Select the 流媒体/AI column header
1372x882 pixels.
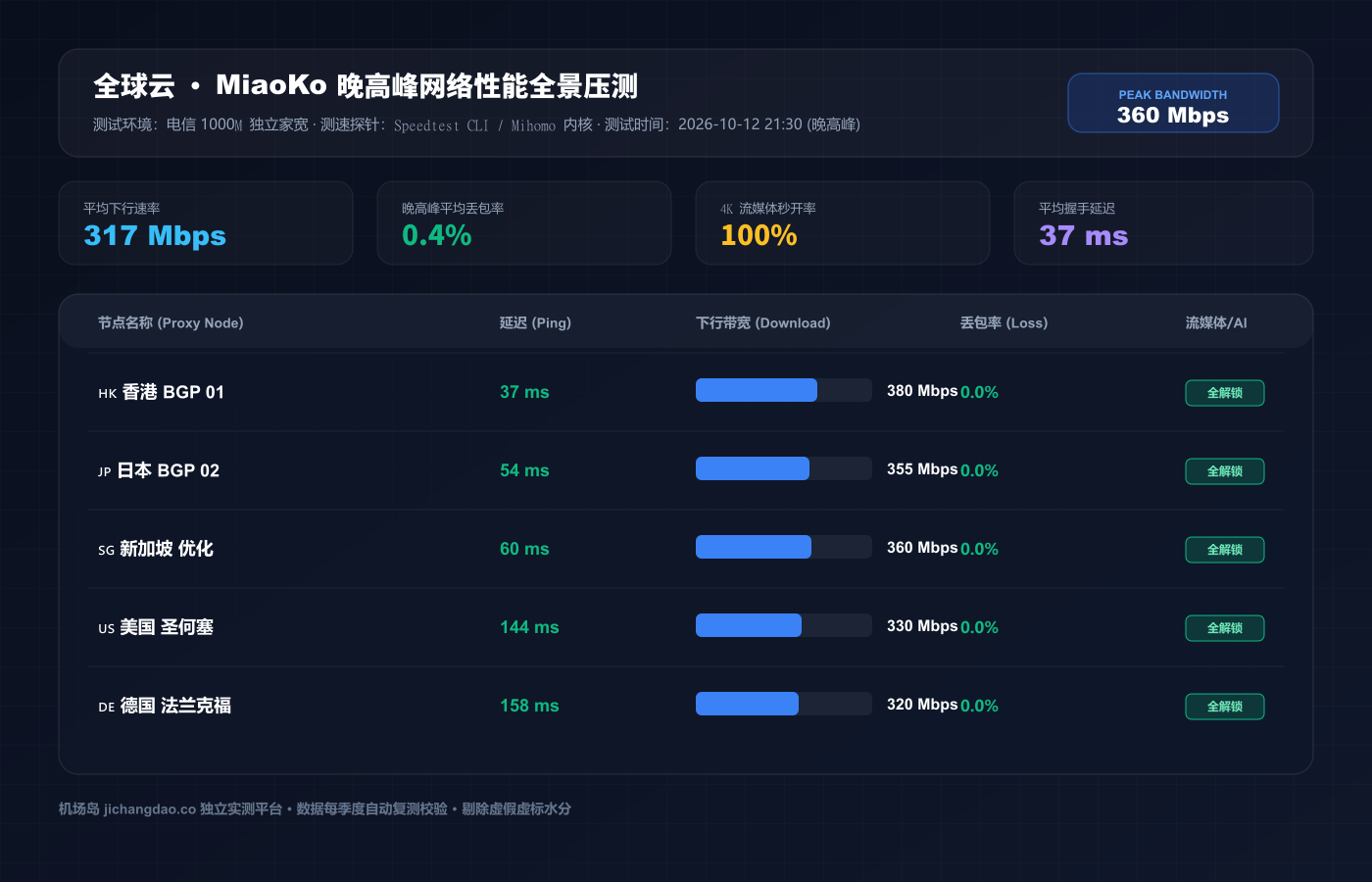(x=1216, y=322)
